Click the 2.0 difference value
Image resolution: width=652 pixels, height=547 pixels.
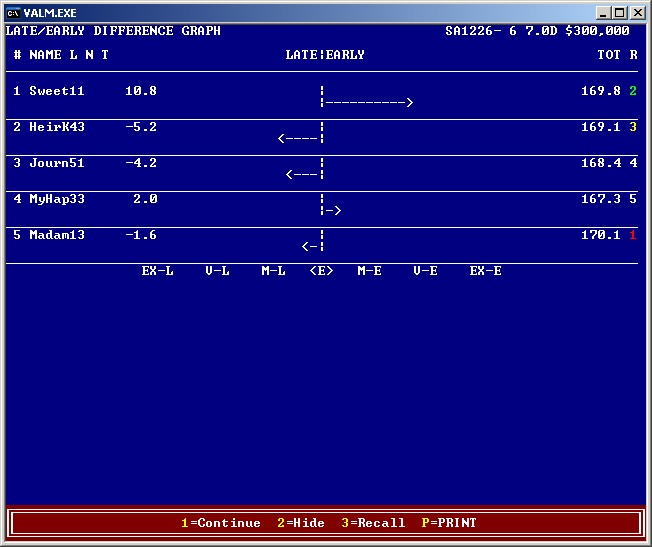pyautogui.click(x=145, y=199)
